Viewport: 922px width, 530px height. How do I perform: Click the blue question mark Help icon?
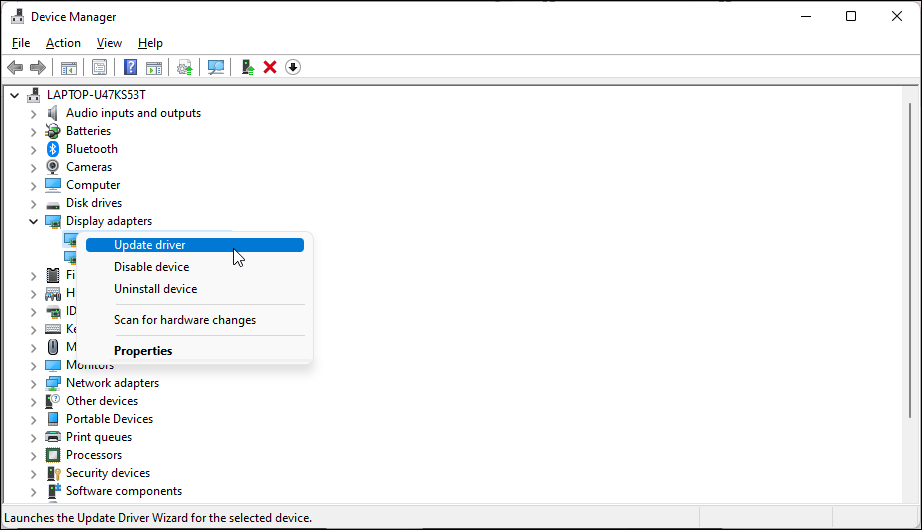point(131,68)
